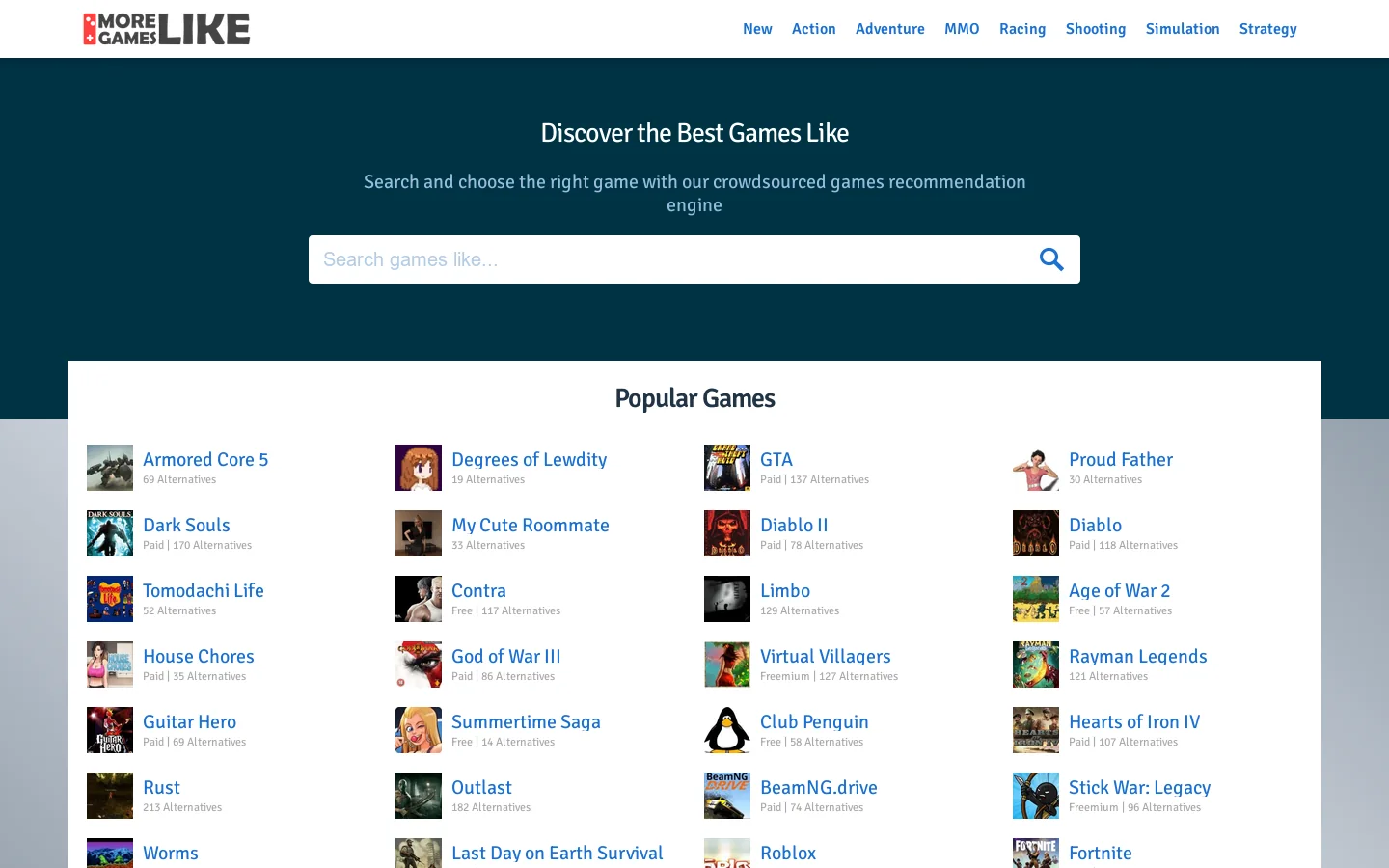Click the Rayman Legends game icon
This screenshot has height=868, width=1389.
pos(1036,665)
